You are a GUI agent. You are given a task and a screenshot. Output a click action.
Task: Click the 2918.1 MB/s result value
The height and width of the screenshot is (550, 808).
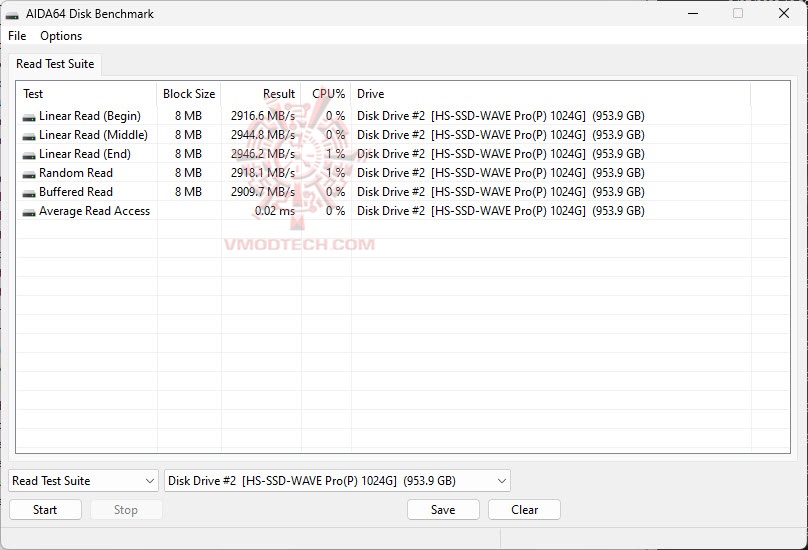[x=263, y=173]
